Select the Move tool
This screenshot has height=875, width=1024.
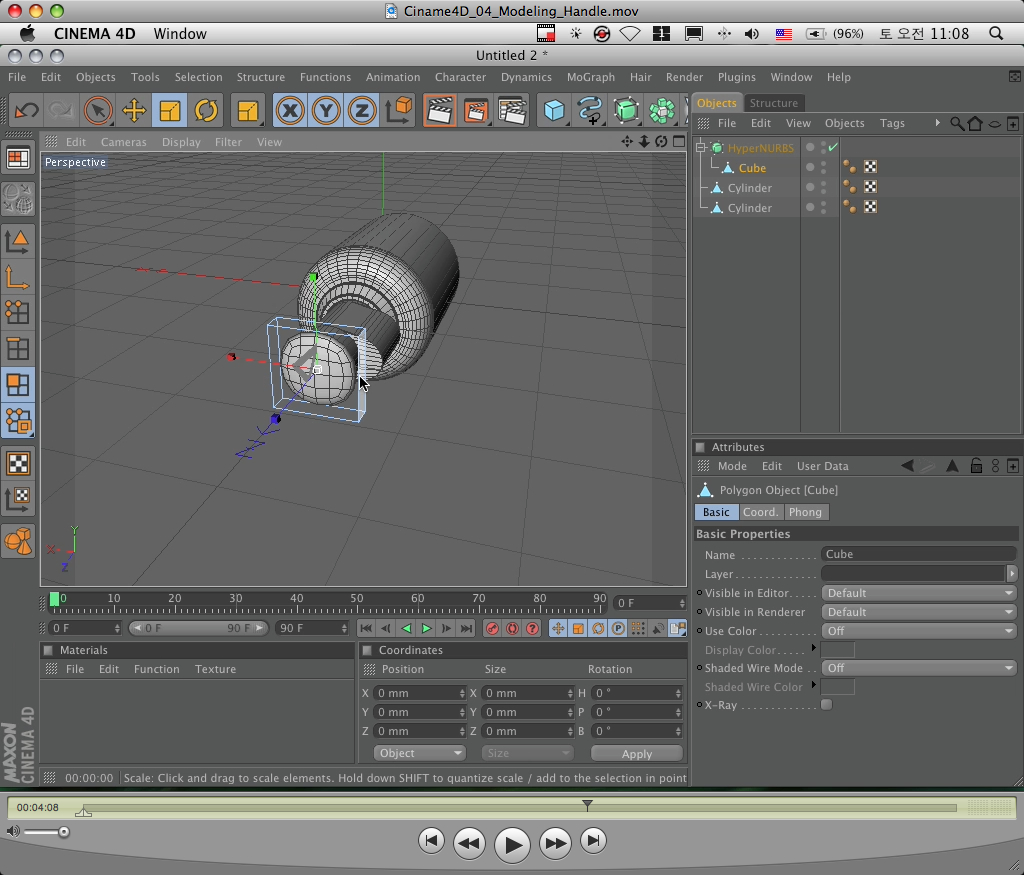(x=134, y=110)
